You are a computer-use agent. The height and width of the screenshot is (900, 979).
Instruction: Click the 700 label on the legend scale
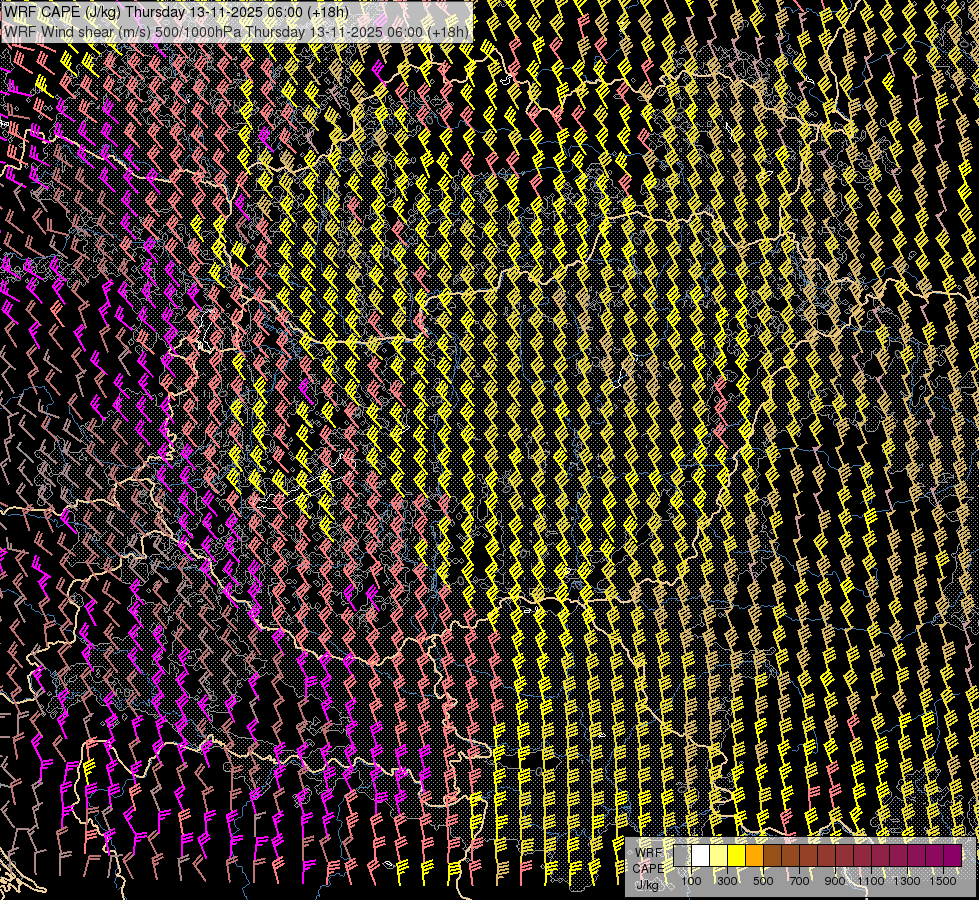coord(799,881)
